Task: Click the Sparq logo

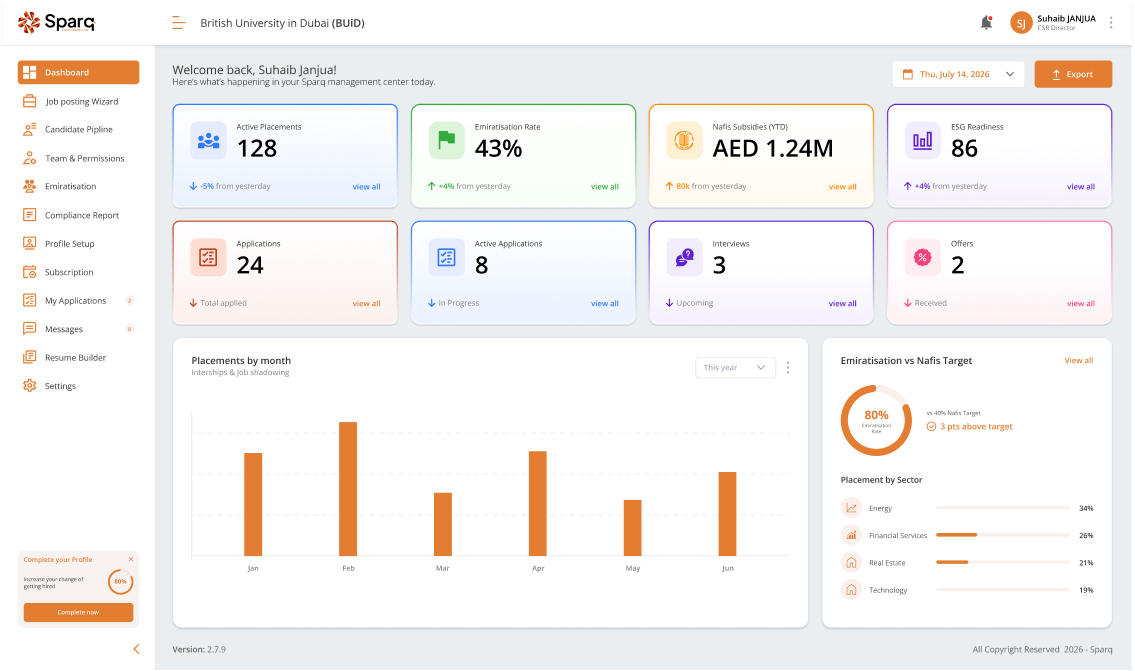Action: pos(56,22)
